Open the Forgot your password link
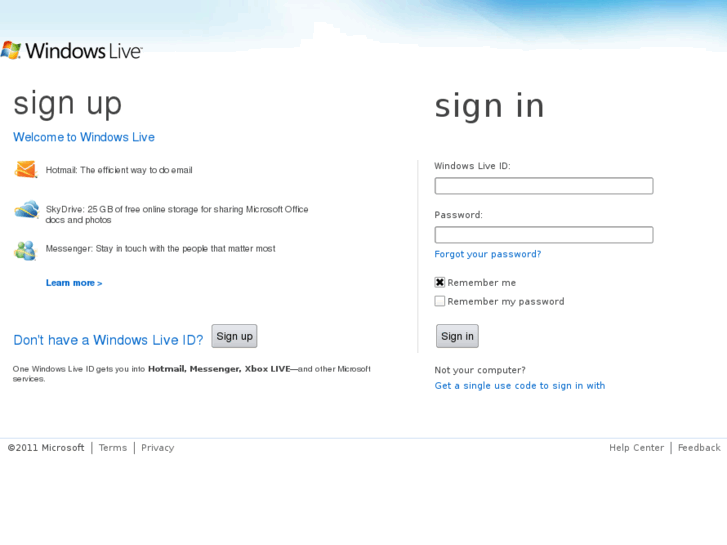 click(488, 254)
